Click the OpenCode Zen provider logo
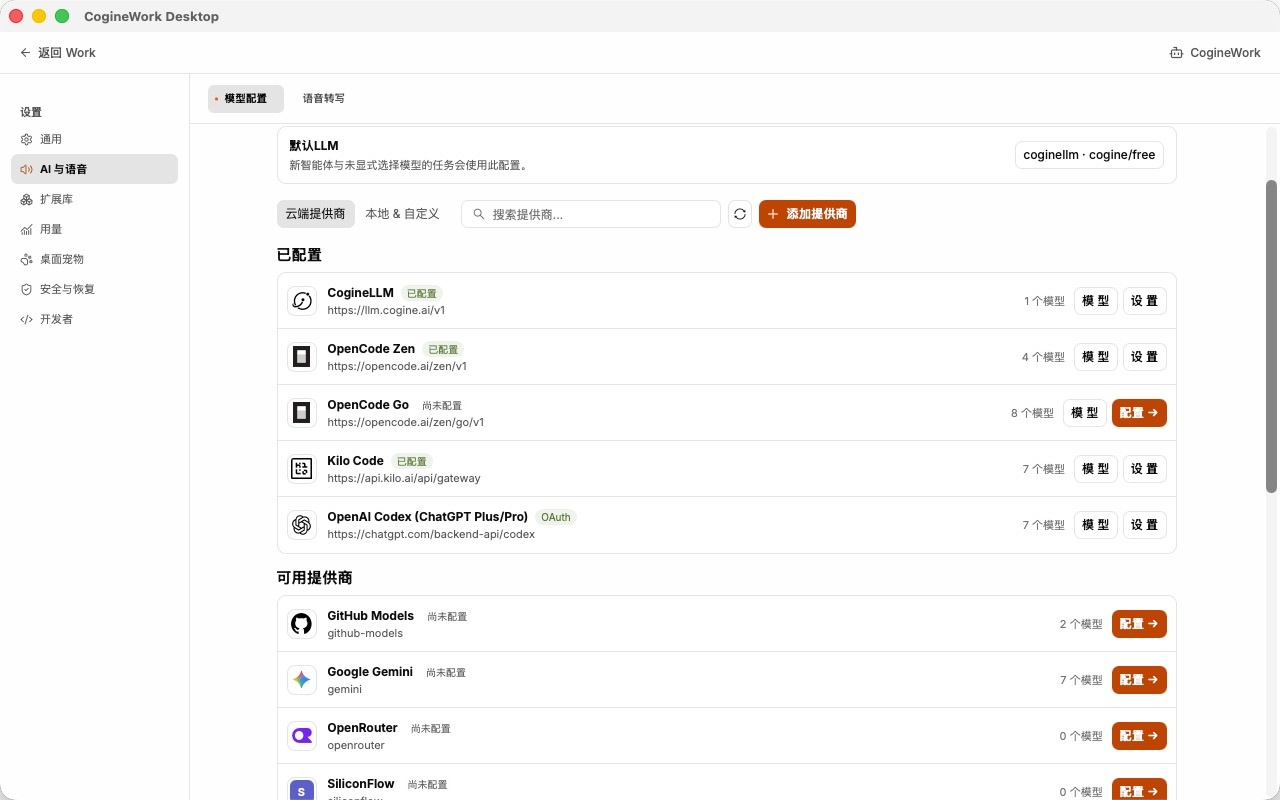Viewport: 1280px width, 800px height. click(302, 357)
